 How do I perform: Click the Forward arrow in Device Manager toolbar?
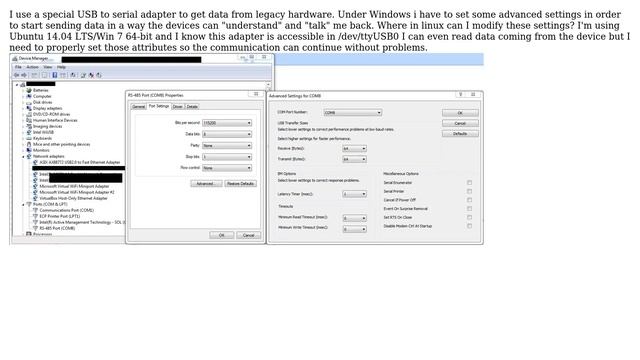(24, 75)
